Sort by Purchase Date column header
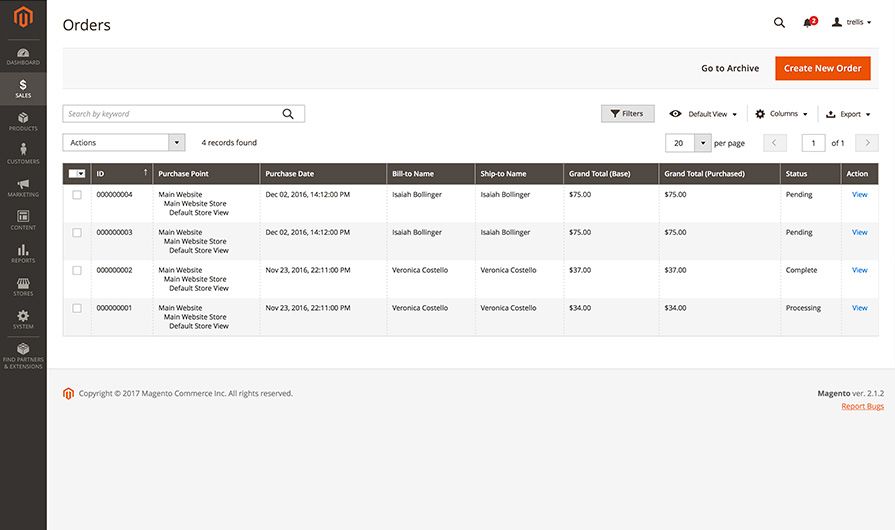 pos(323,173)
